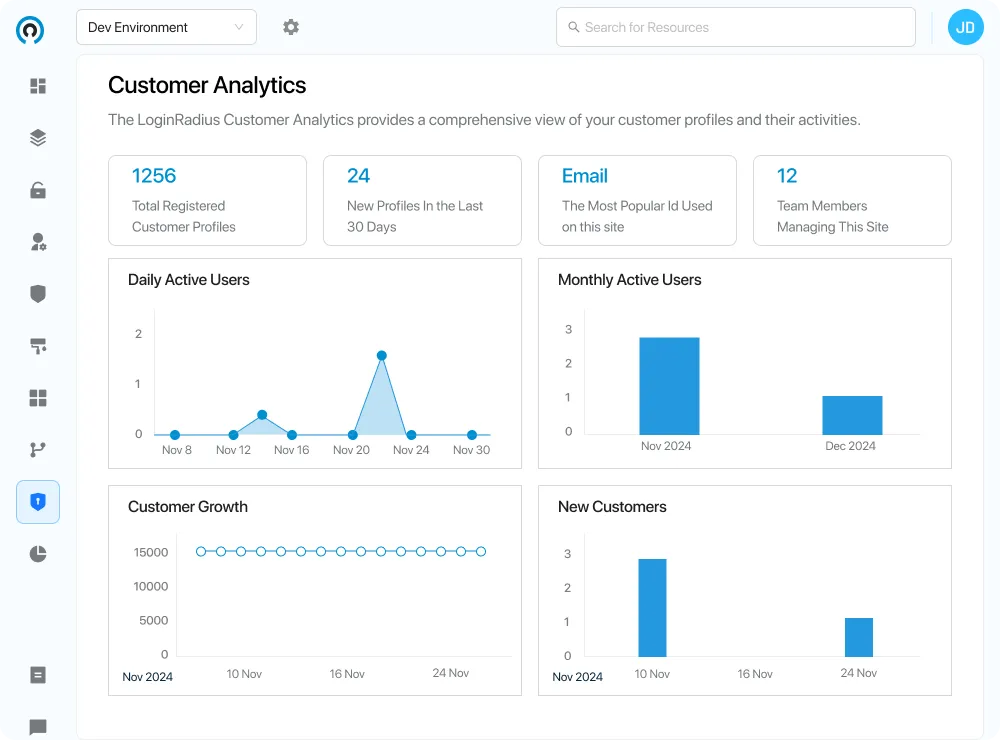Image resolution: width=1000 pixels, height=740 pixels.
Task: Select the Nov 2024 bar in Monthly Active Users
Action: point(668,385)
